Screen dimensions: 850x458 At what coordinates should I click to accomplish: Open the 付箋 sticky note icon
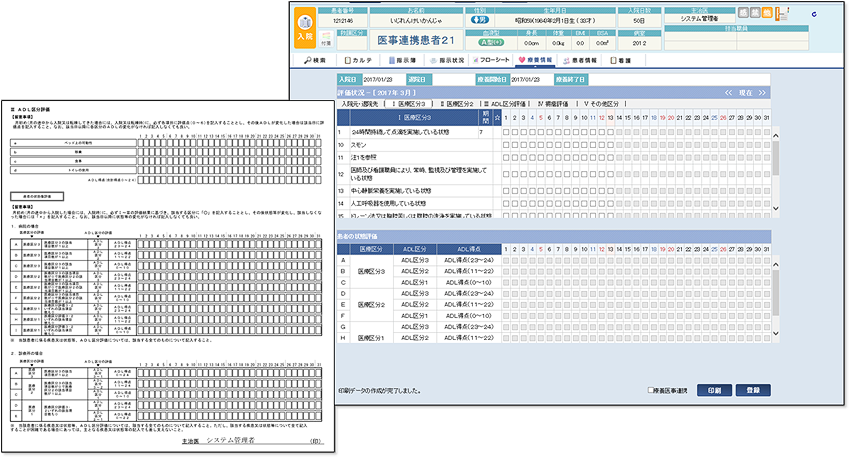(326, 39)
